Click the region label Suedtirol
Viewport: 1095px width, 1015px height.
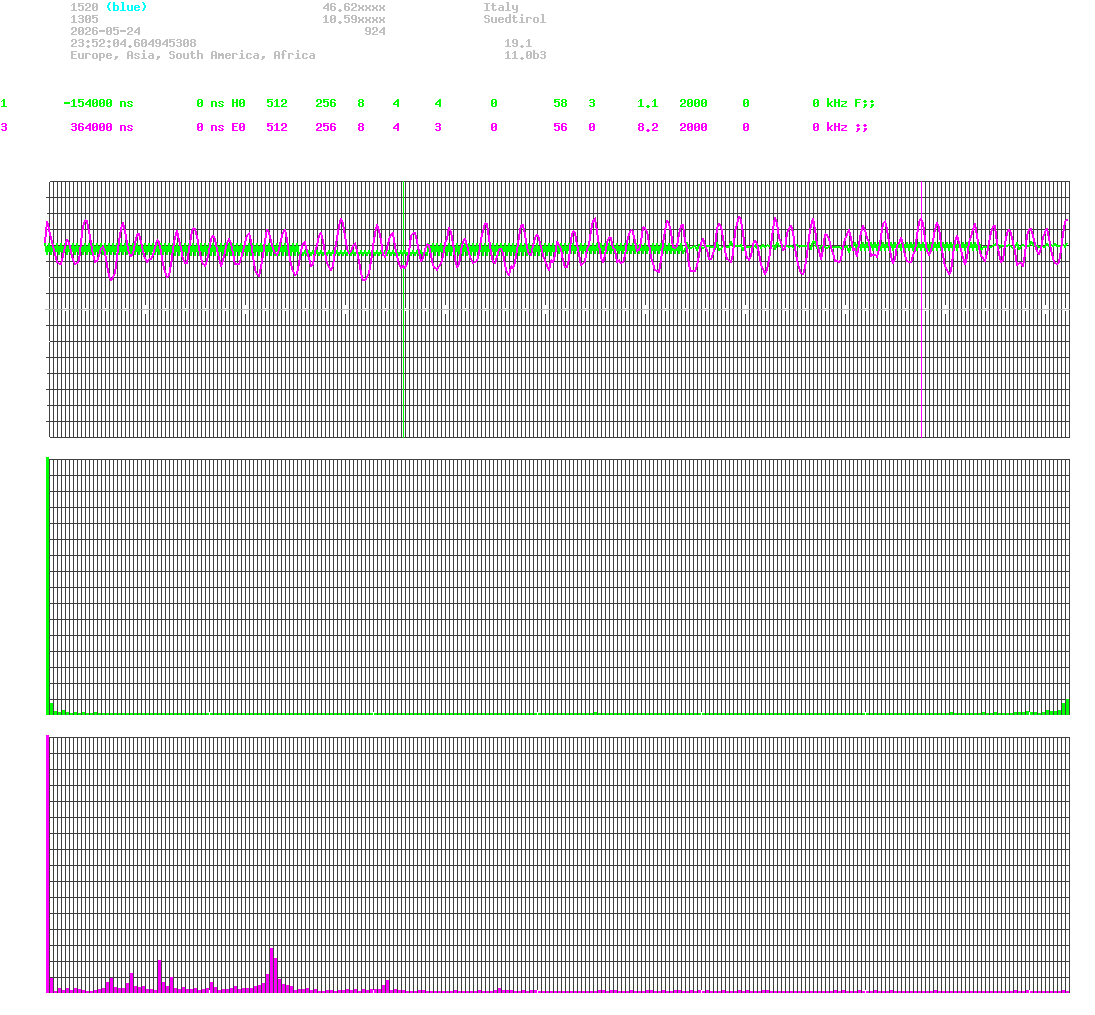[x=515, y=19]
